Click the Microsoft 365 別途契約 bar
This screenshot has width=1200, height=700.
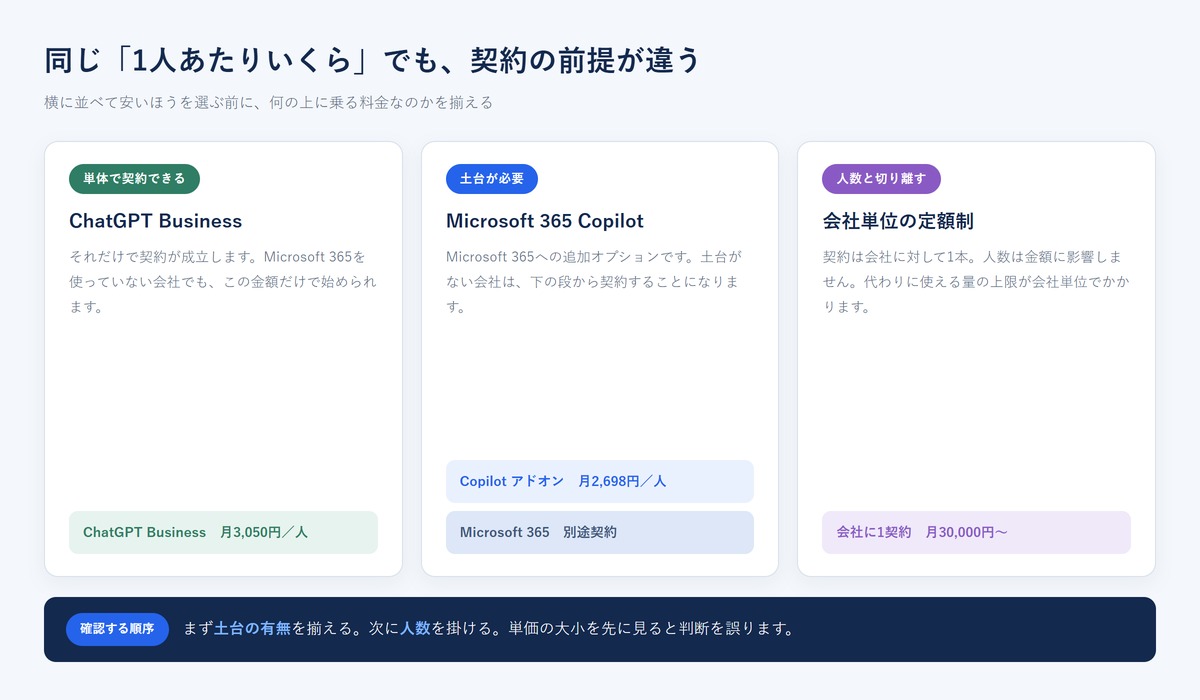[x=600, y=532]
